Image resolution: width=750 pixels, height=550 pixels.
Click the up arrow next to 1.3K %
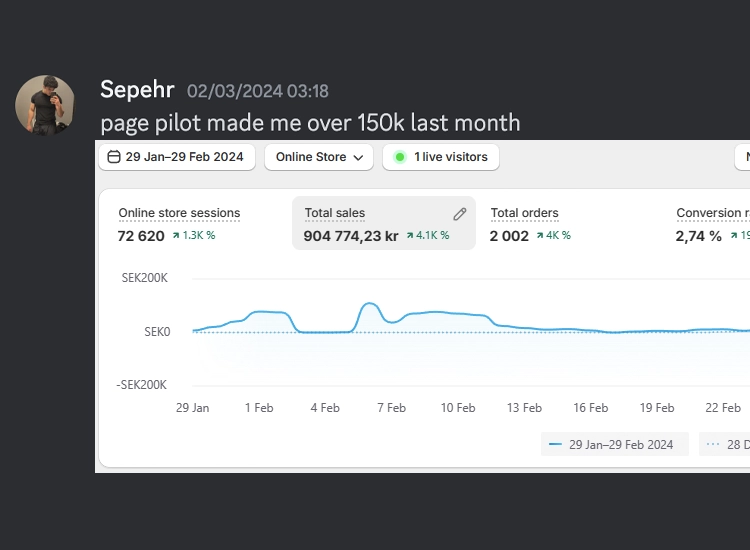tap(176, 236)
